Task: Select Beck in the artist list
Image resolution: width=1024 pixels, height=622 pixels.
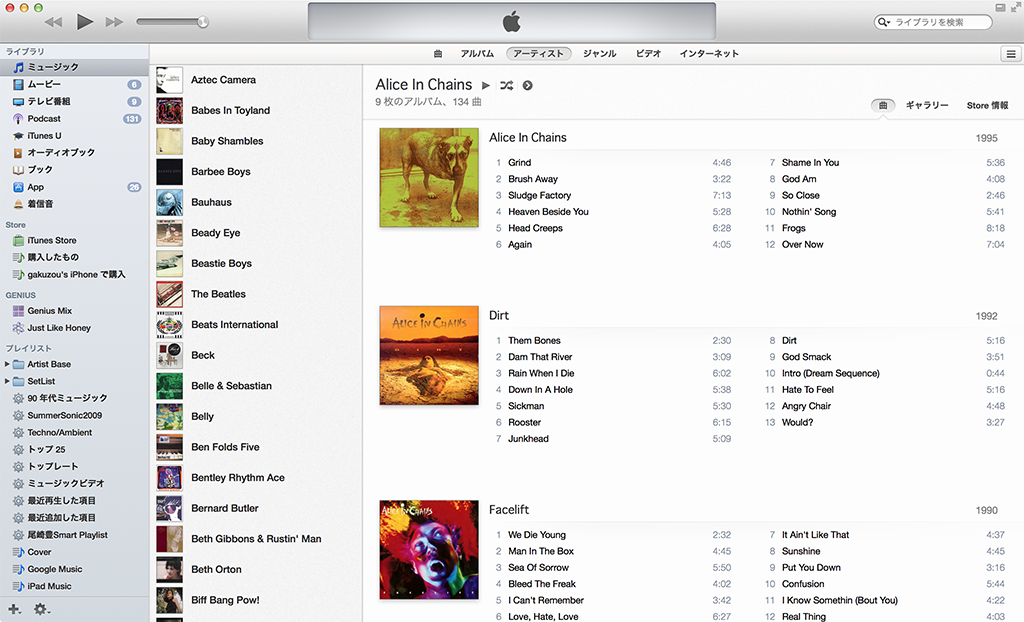Action: coord(256,355)
